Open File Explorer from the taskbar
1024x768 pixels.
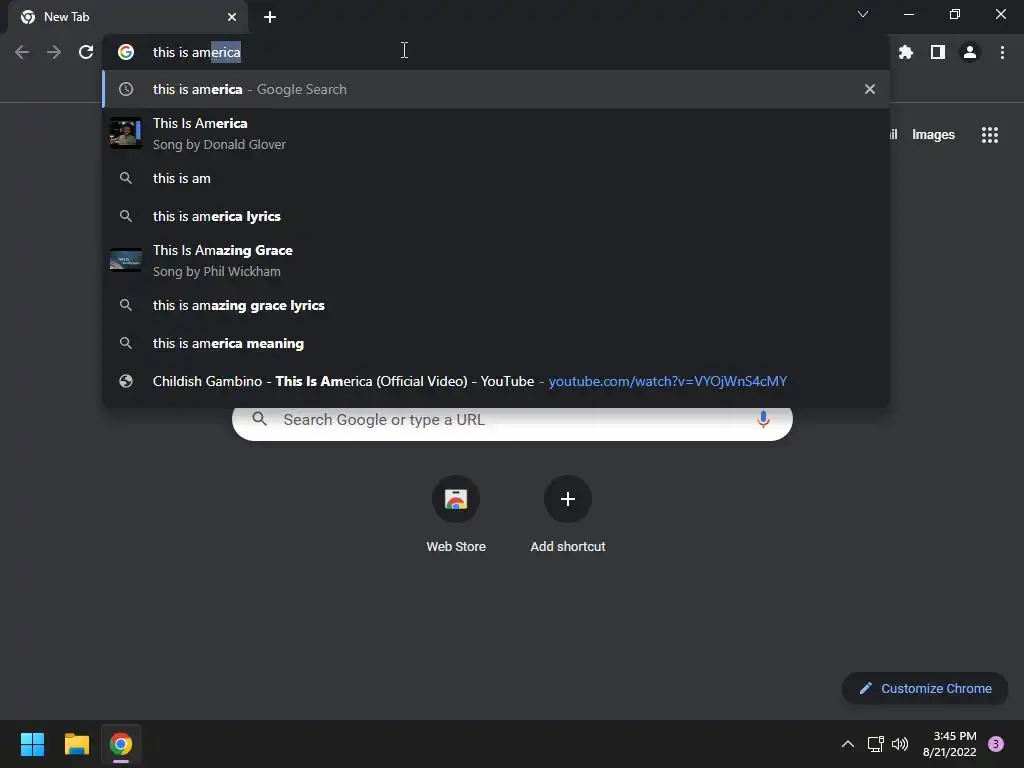click(x=76, y=744)
